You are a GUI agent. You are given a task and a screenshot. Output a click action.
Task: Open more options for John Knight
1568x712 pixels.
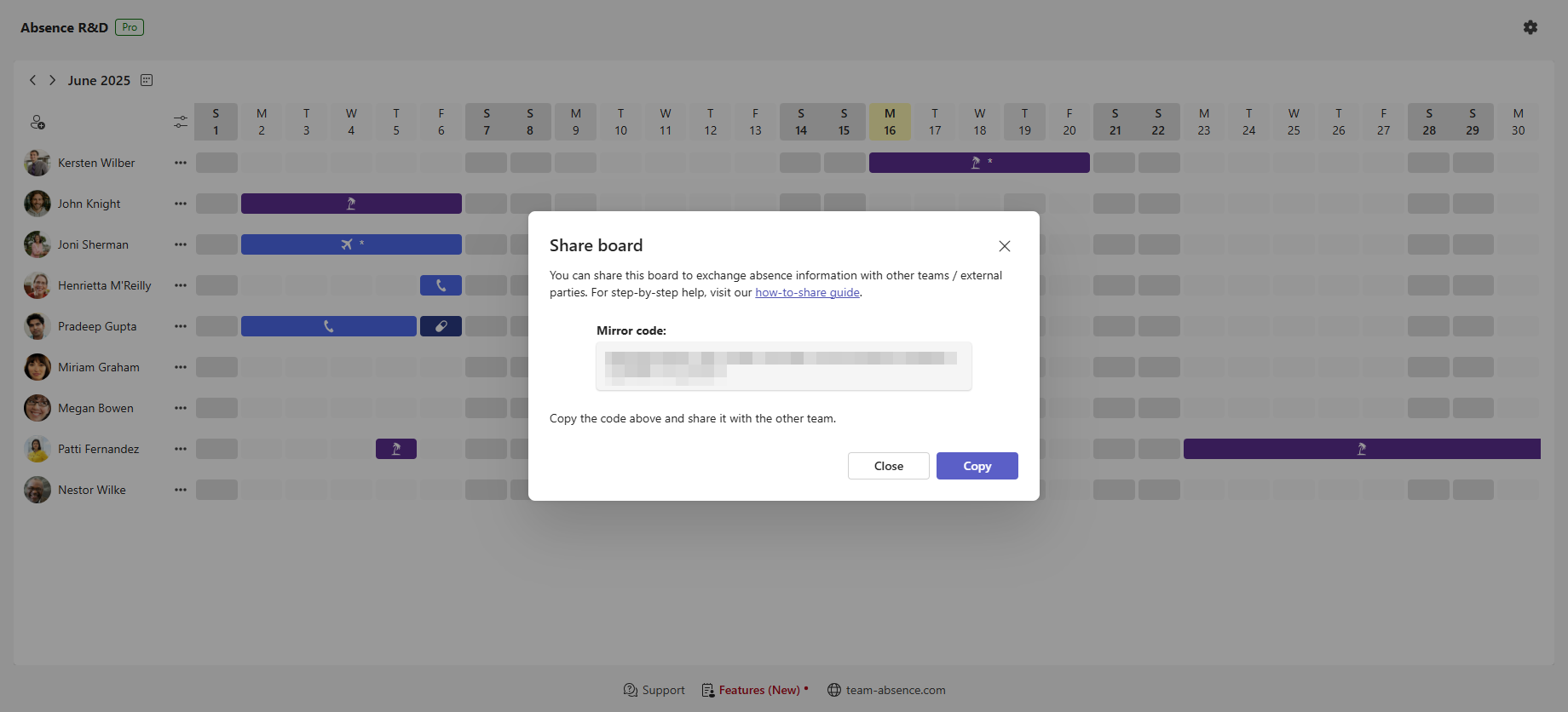pos(181,204)
